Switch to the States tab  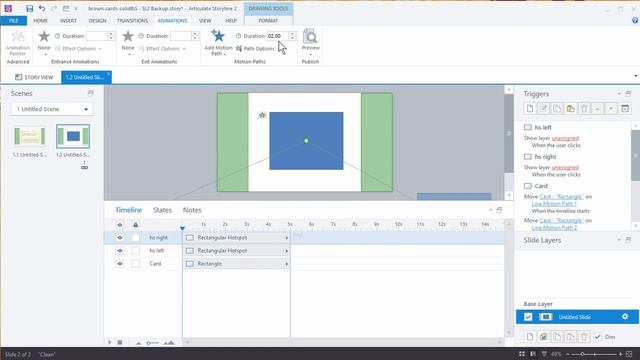point(162,210)
